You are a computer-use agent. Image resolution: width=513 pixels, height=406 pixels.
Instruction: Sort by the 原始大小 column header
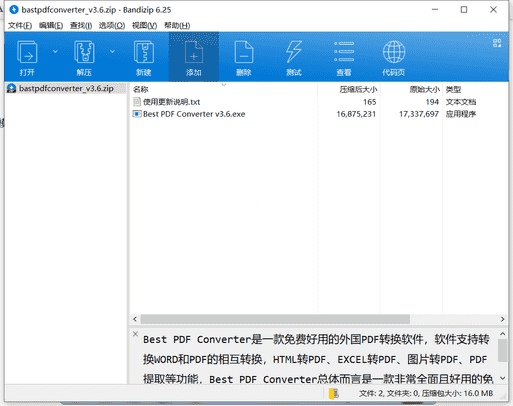pyautogui.click(x=425, y=89)
